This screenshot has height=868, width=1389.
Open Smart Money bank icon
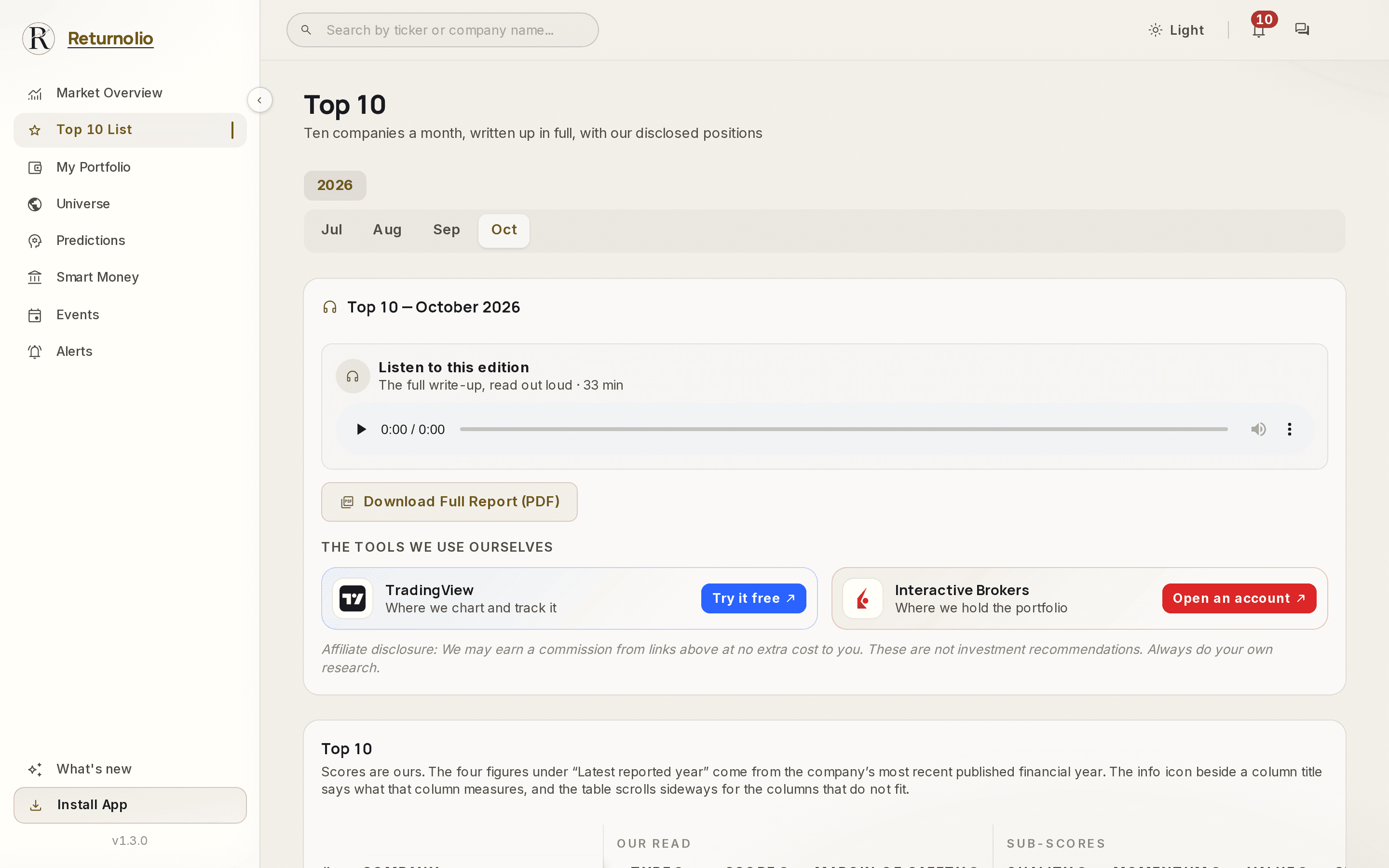pos(35,278)
